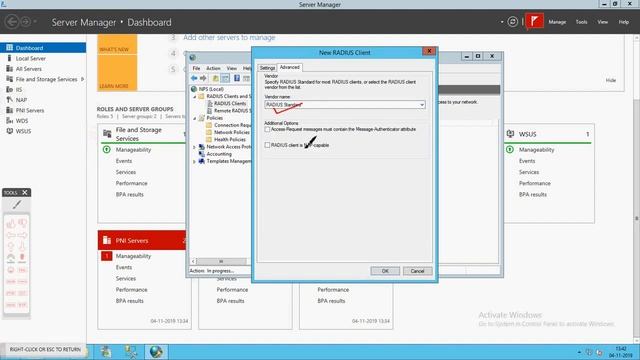Refresh the Server Manager dashboard
This screenshot has height=360, width=640.
coord(513,22)
